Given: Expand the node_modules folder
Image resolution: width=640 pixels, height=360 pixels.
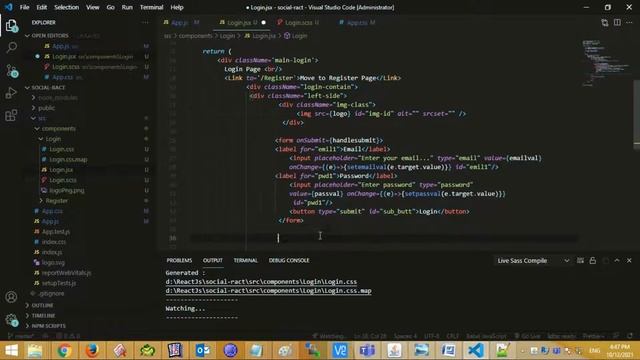Looking at the screenshot, I should coord(57,98).
